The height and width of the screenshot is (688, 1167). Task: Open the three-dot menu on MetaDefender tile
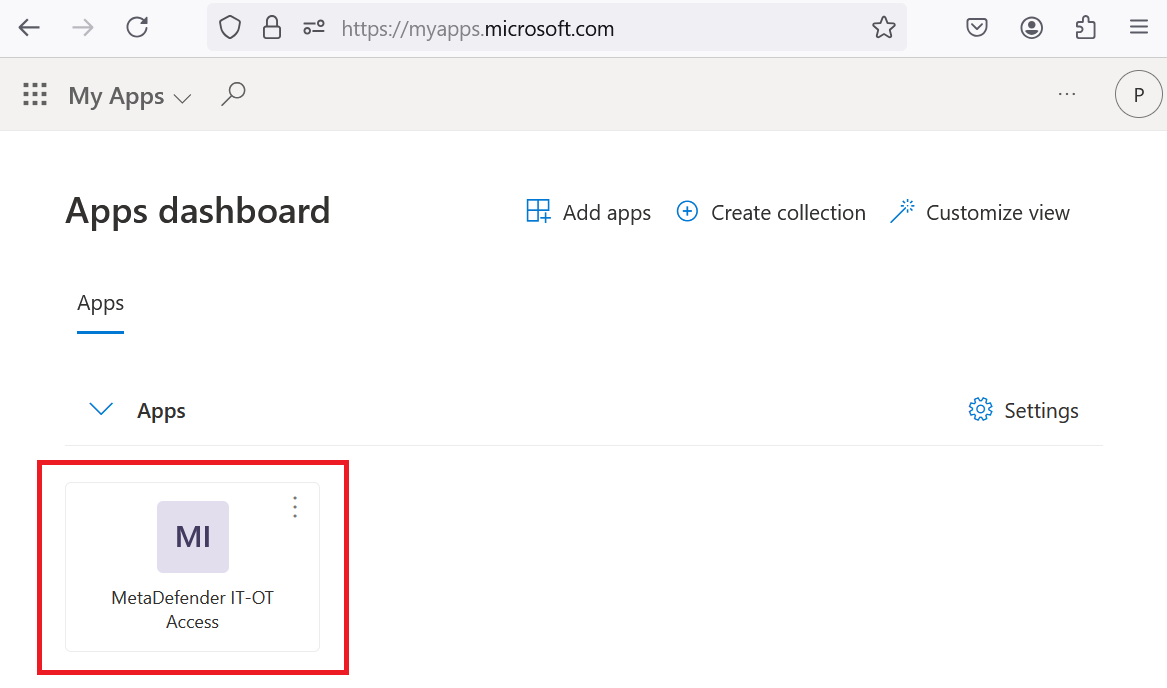(295, 507)
